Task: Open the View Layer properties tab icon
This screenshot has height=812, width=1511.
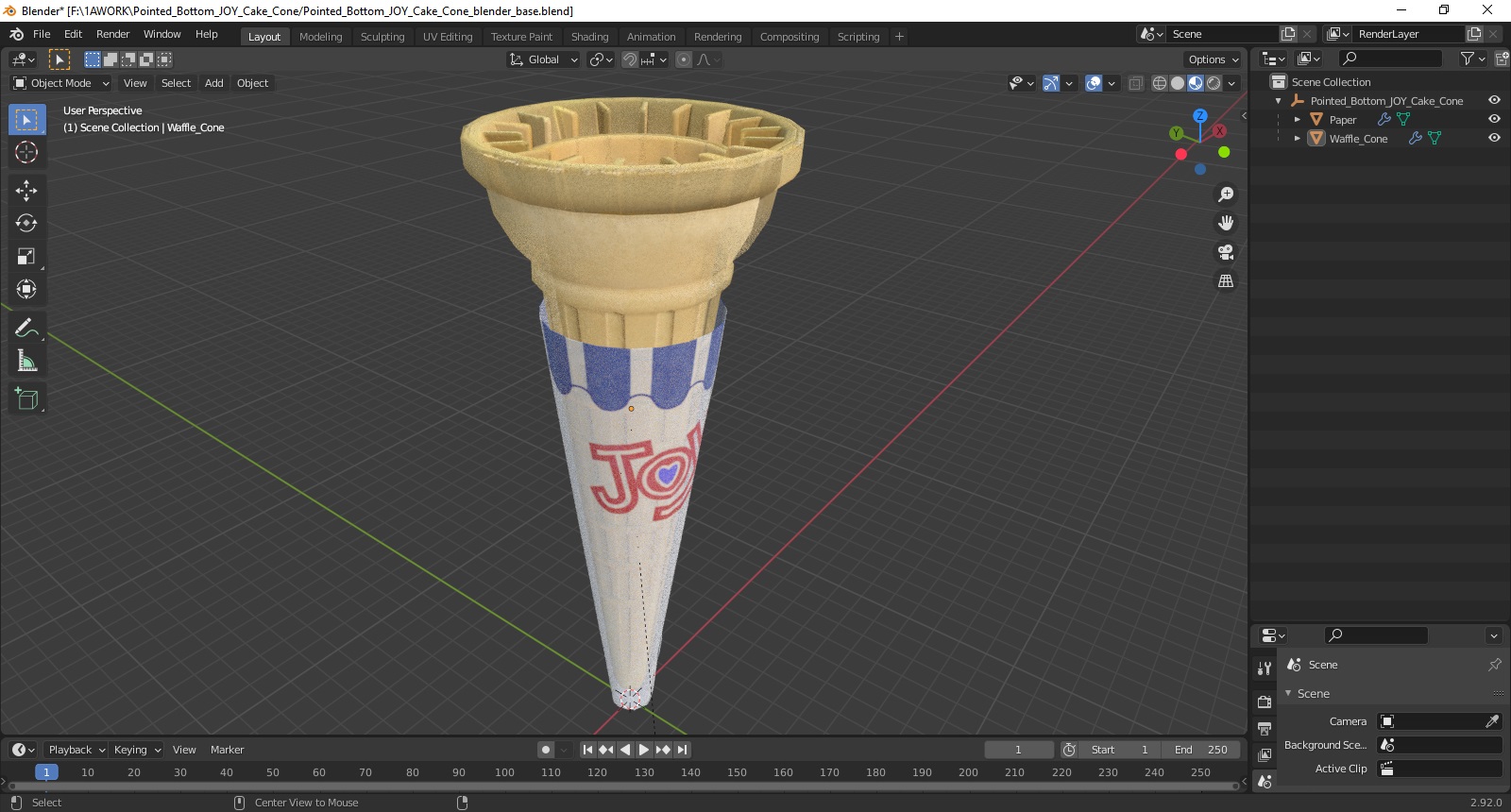Action: click(1265, 754)
